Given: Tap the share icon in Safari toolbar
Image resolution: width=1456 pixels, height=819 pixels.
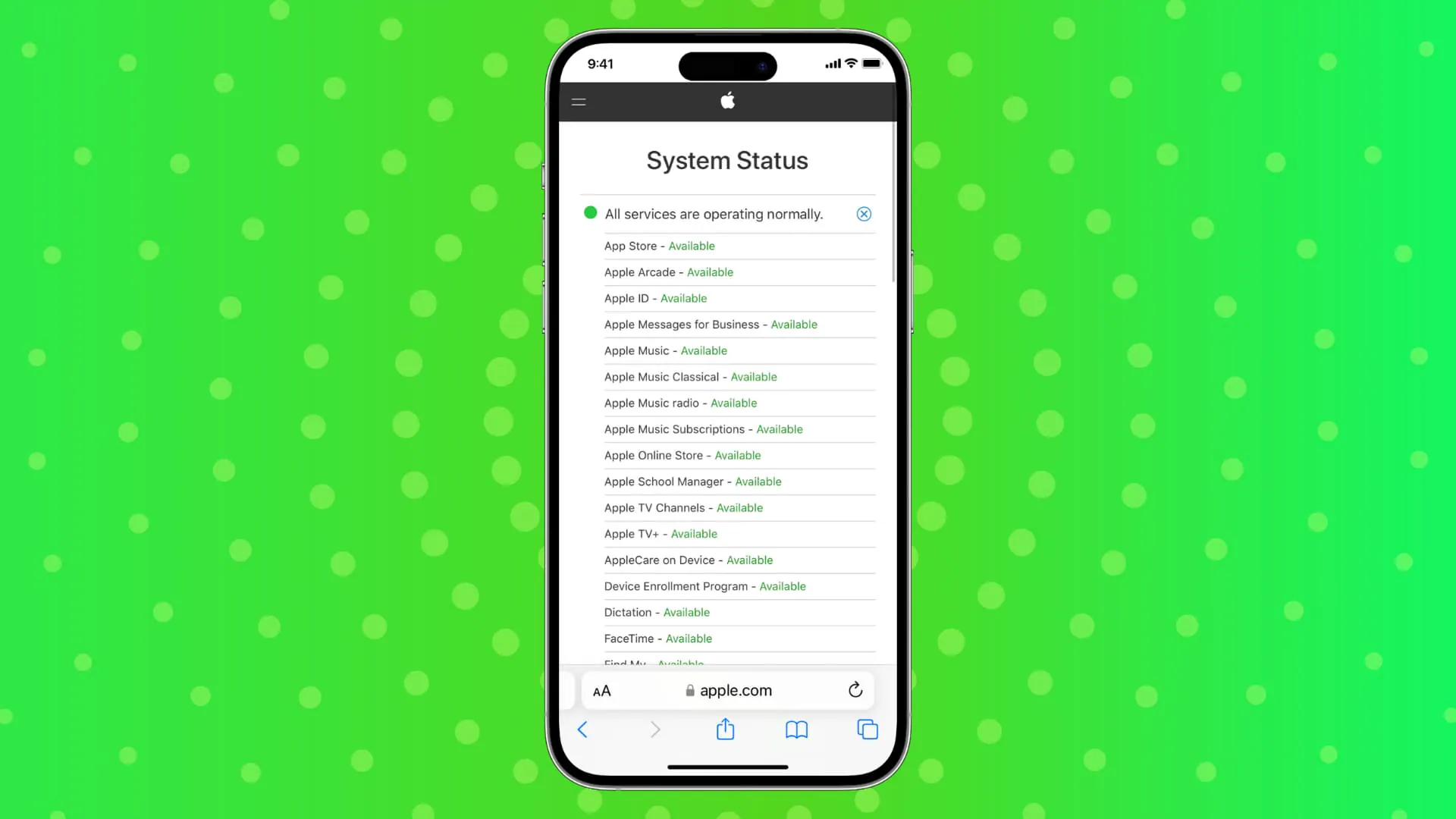Looking at the screenshot, I should pyautogui.click(x=725, y=729).
